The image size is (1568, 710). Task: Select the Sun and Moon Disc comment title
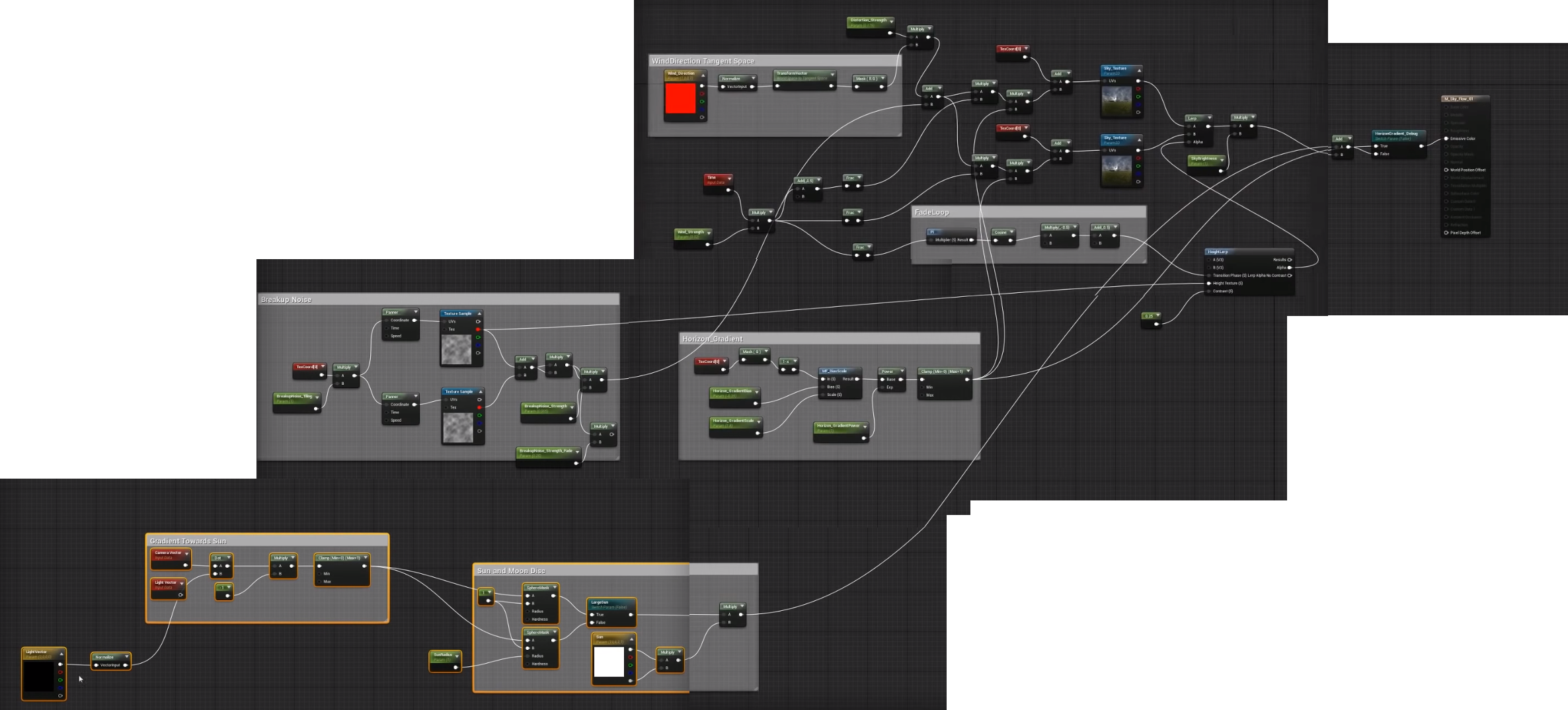click(511, 571)
